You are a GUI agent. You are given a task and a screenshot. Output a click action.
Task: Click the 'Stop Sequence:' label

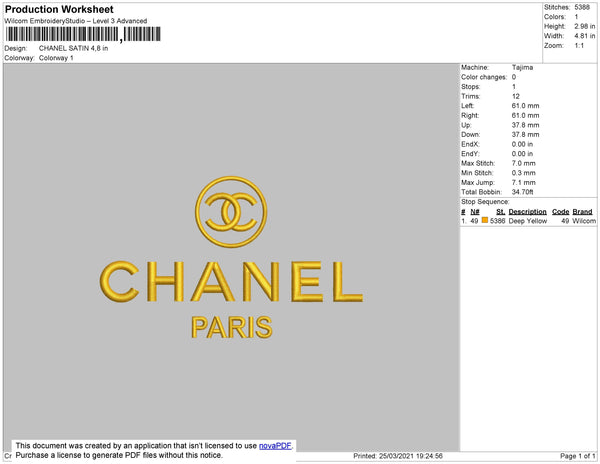pos(485,202)
